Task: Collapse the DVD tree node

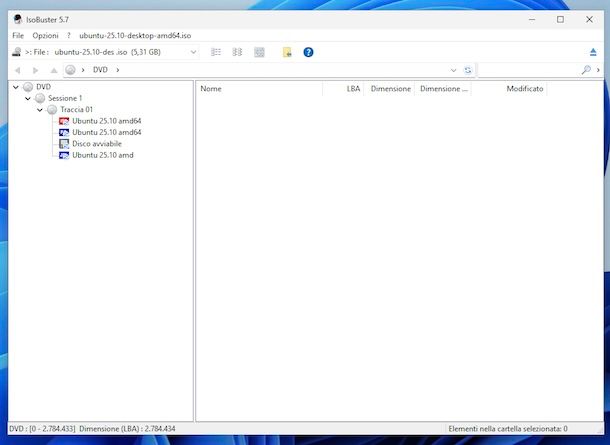Action: click(x=16, y=87)
